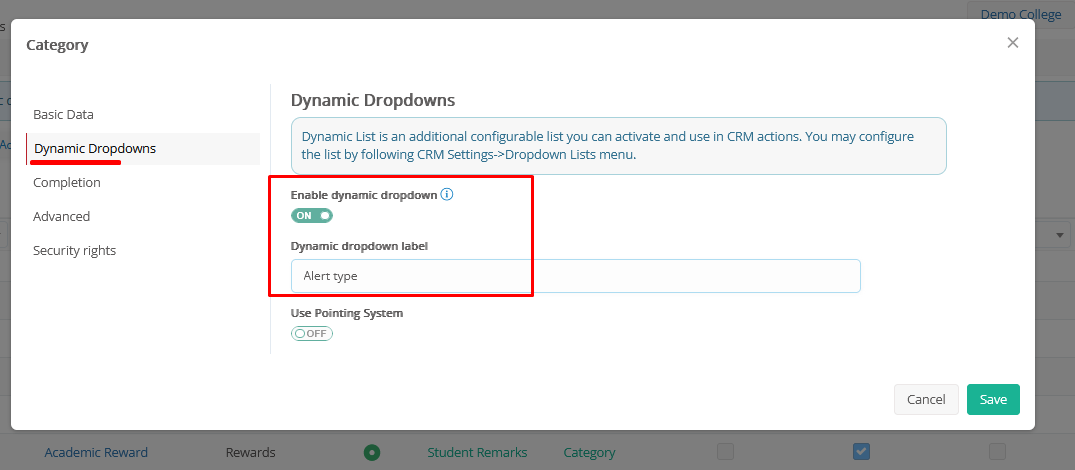Close the Category dialog with the X
The height and width of the screenshot is (470, 1075).
point(1012,43)
